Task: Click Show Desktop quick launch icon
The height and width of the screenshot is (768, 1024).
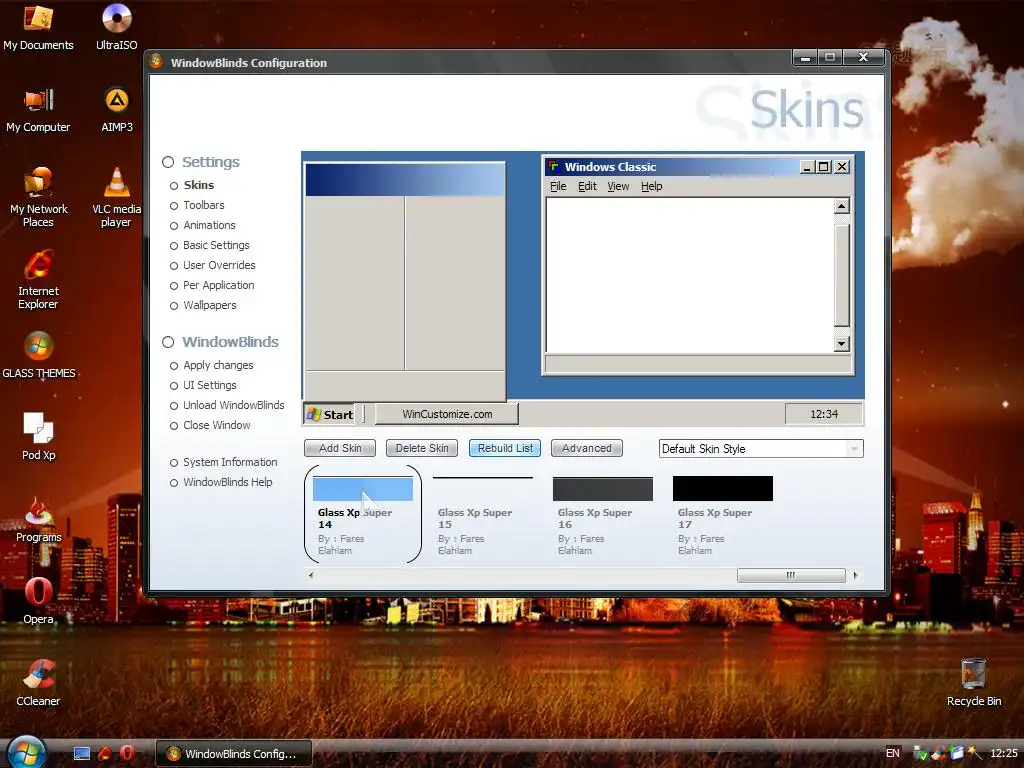Action: click(82, 754)
